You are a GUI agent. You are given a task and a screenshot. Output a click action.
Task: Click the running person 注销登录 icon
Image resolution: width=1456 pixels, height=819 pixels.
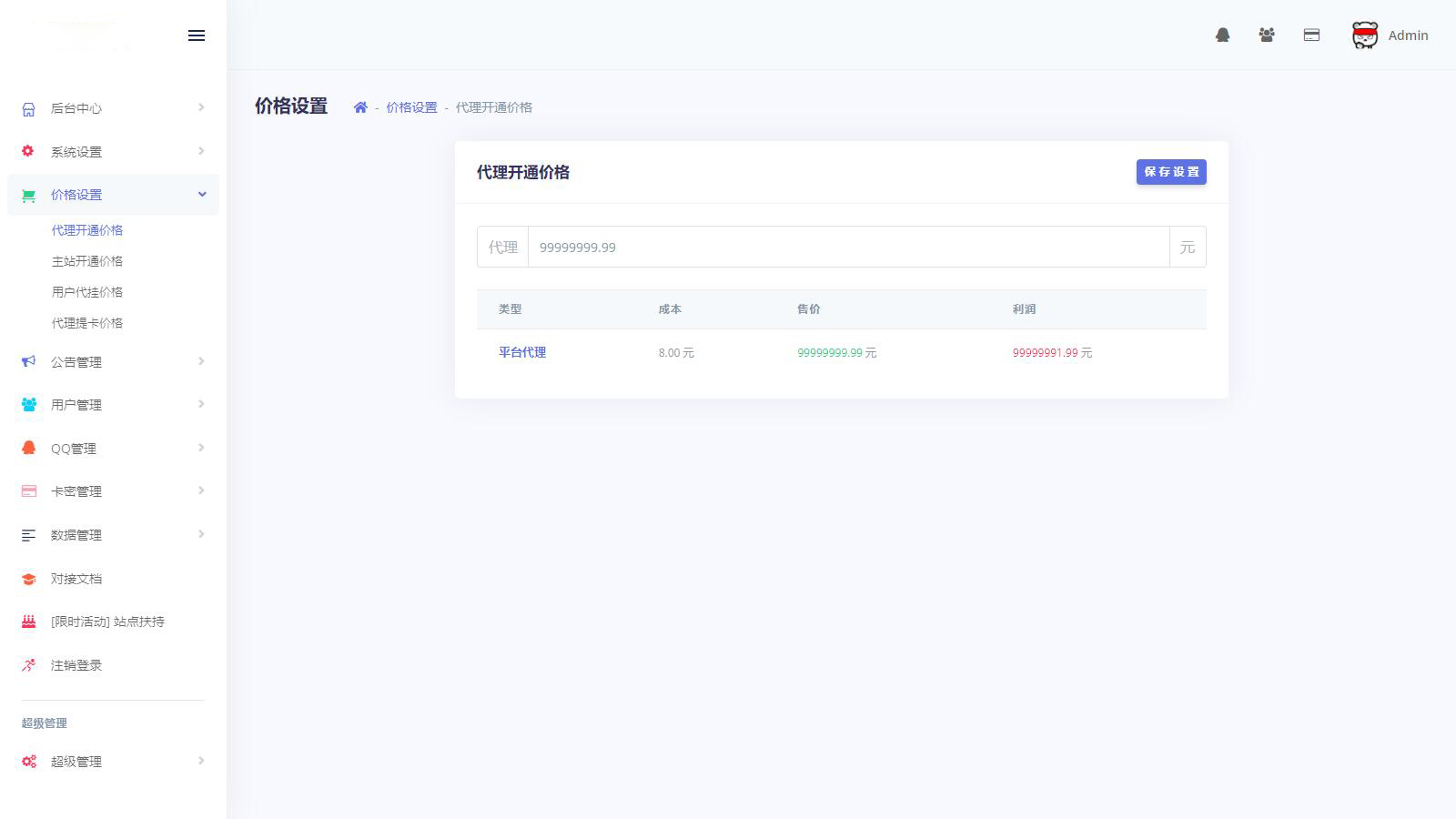point(29,665)
